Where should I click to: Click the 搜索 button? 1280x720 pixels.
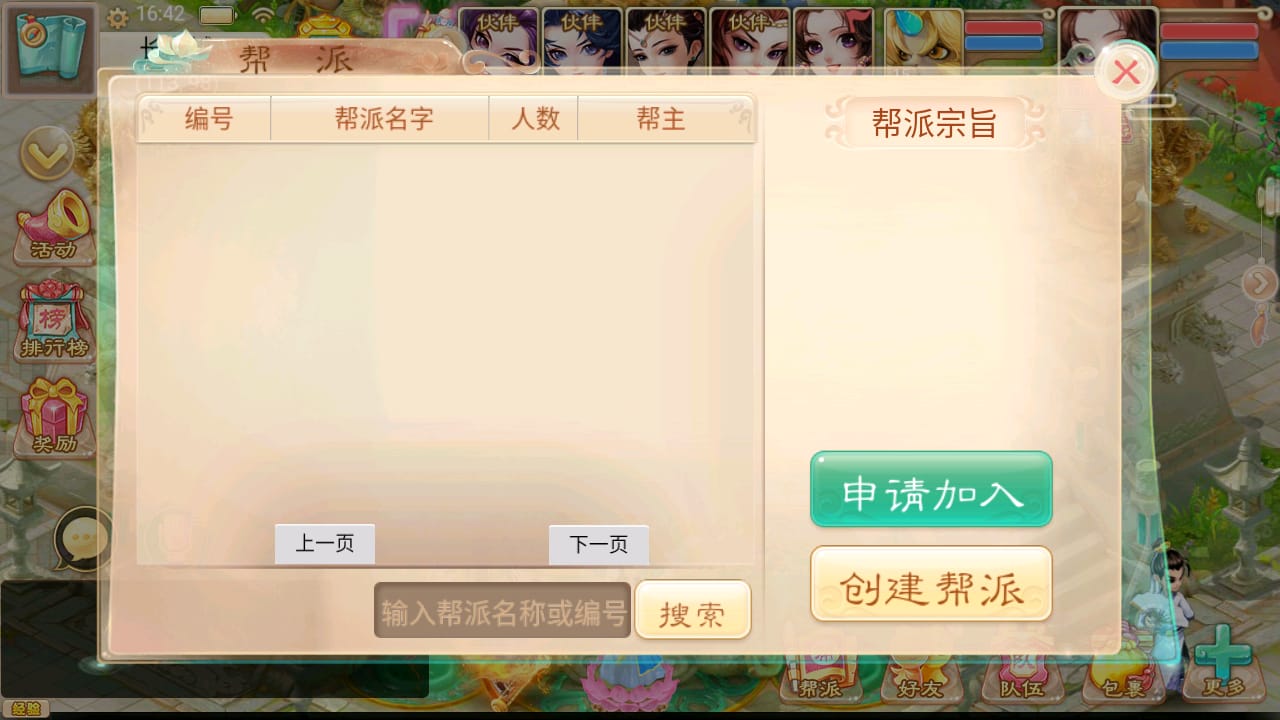pos(692,609)
